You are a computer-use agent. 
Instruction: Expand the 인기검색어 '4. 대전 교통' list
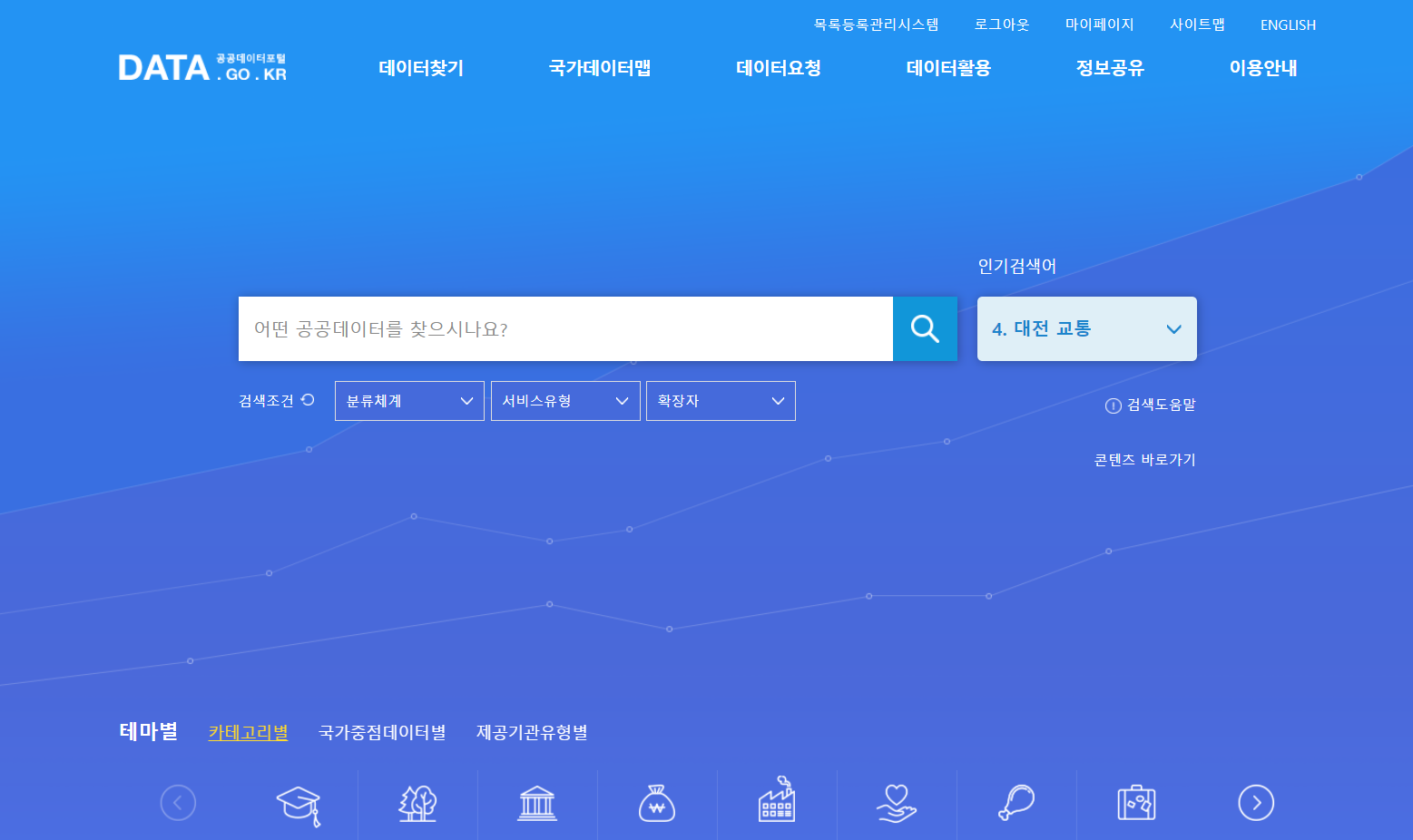pyautogui.click(x=1087, y=328)
